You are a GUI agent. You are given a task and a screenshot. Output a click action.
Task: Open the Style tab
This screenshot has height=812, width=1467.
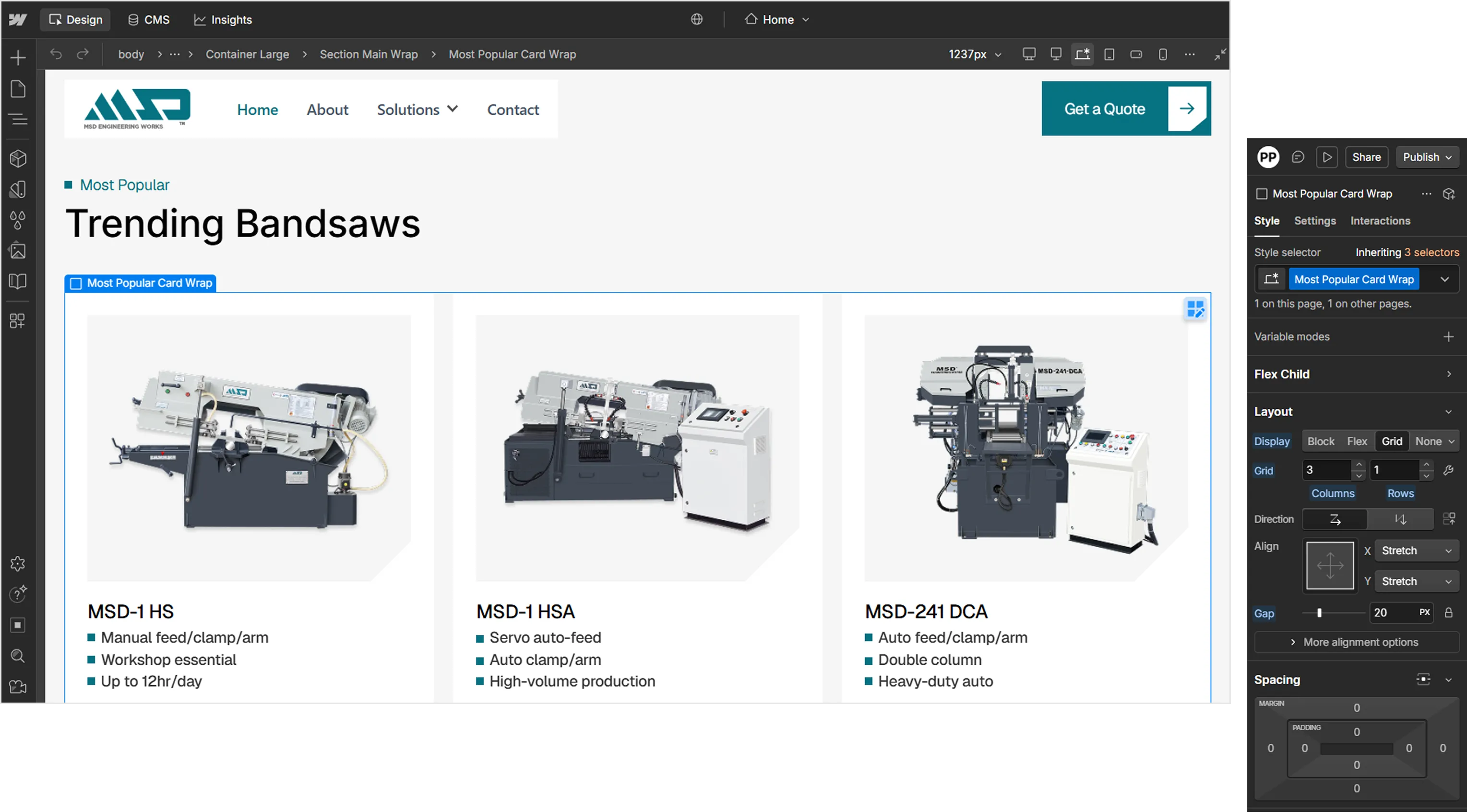[1266, 221]
